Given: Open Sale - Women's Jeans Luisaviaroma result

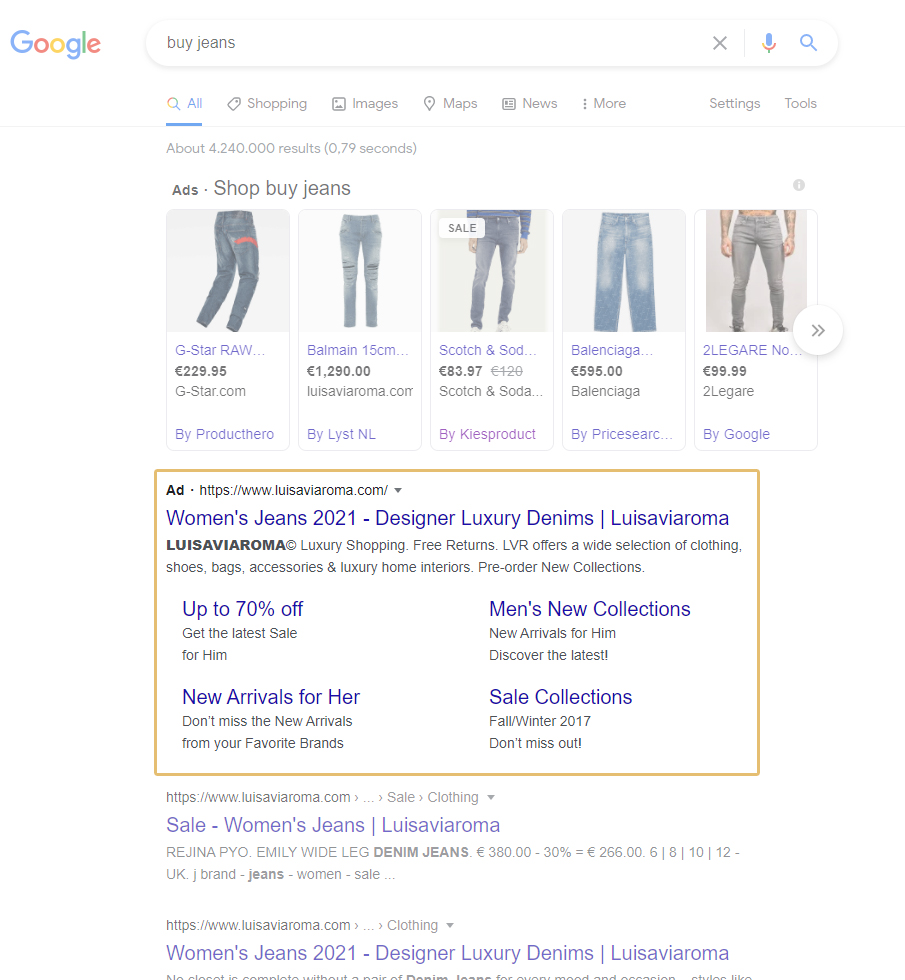Looking at the screenshot, I should pyautogui.click(x=333, y=825).
